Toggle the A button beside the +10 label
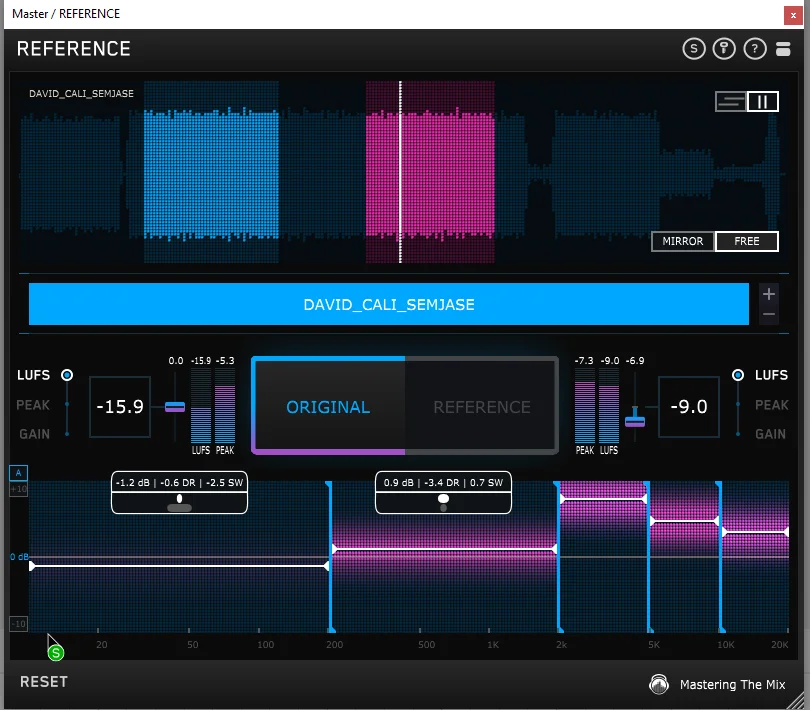Screen dimensions: 810x710 tap(19, 473)
